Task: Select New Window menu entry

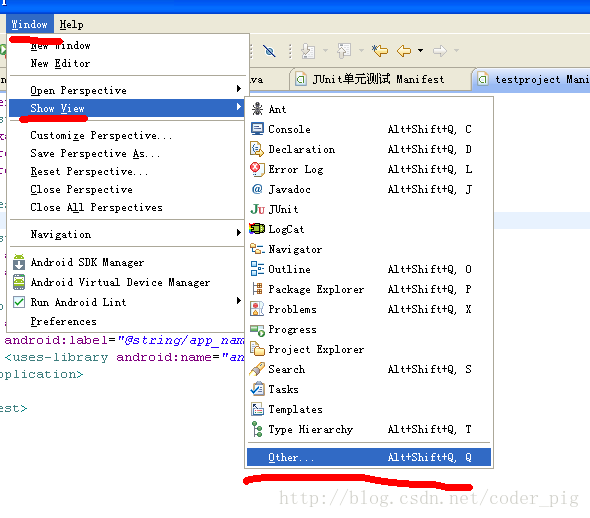Action: [x=127, y=46]
